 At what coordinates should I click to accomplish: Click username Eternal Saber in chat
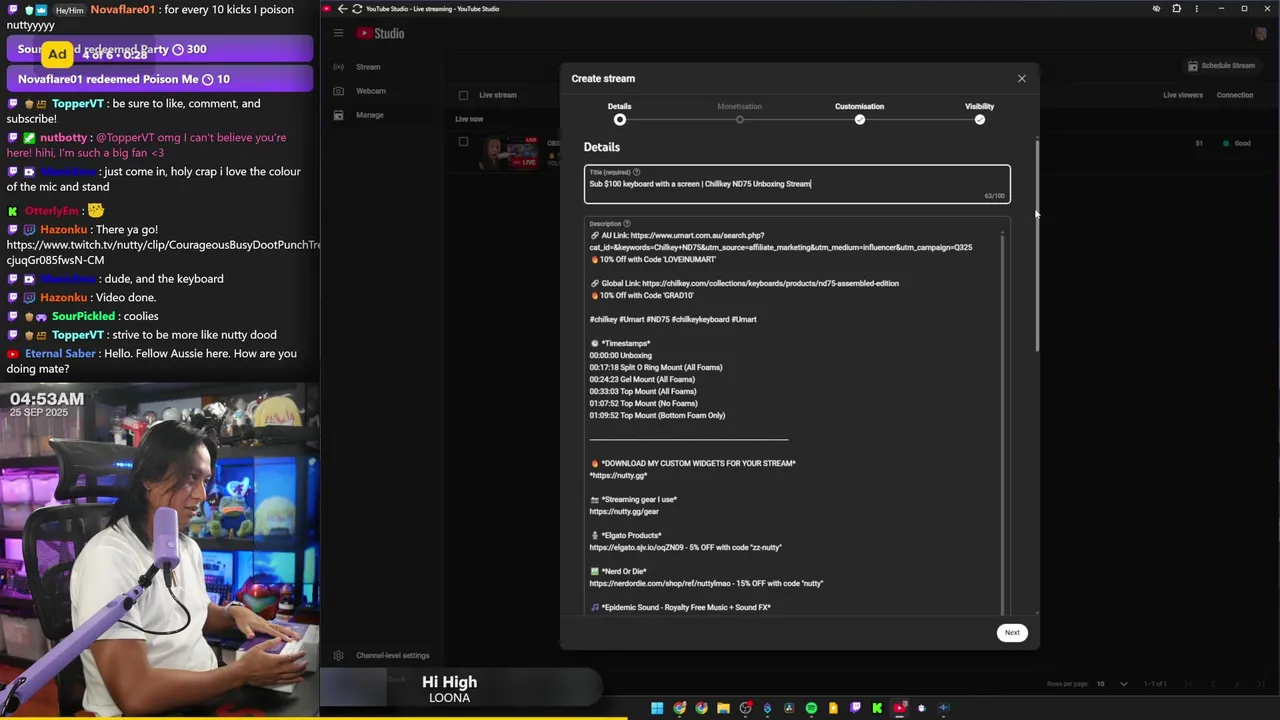point(60,354)
